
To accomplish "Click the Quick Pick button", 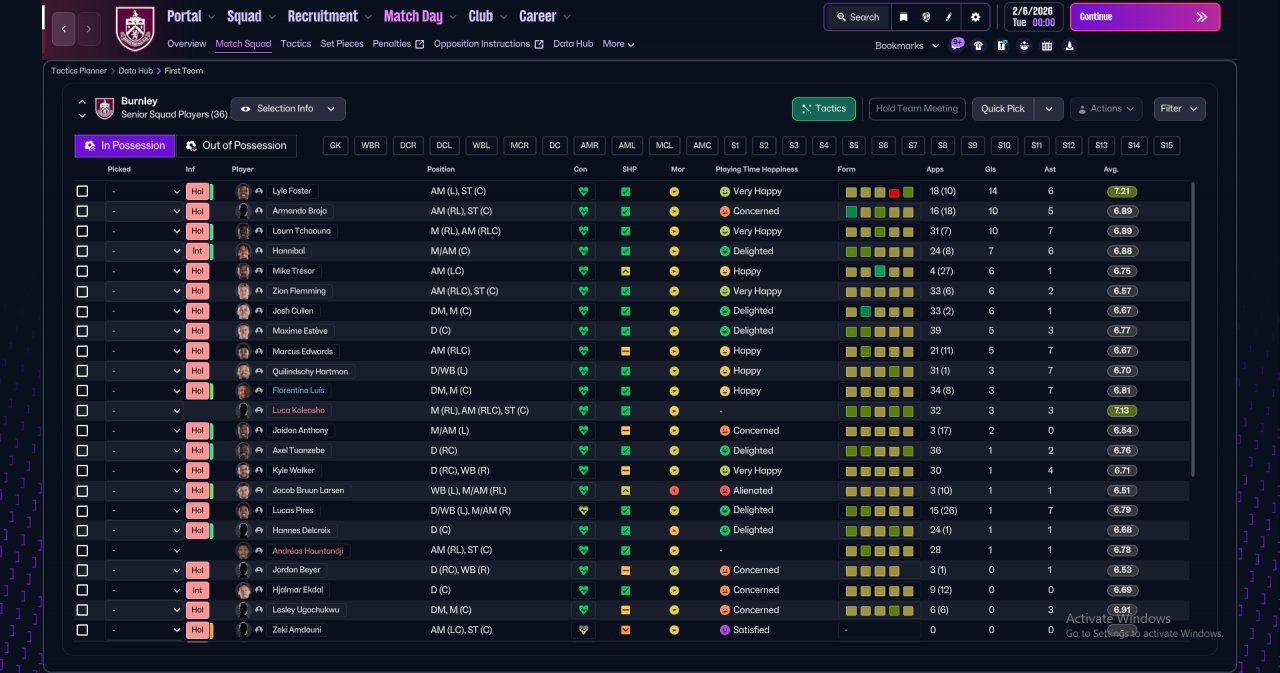I will click(x=1003, y=109).
